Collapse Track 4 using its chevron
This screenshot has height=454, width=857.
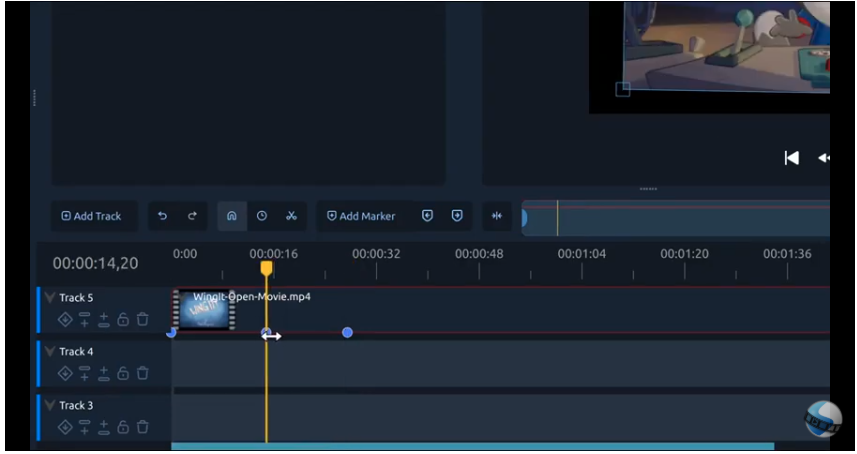[50, 352]
